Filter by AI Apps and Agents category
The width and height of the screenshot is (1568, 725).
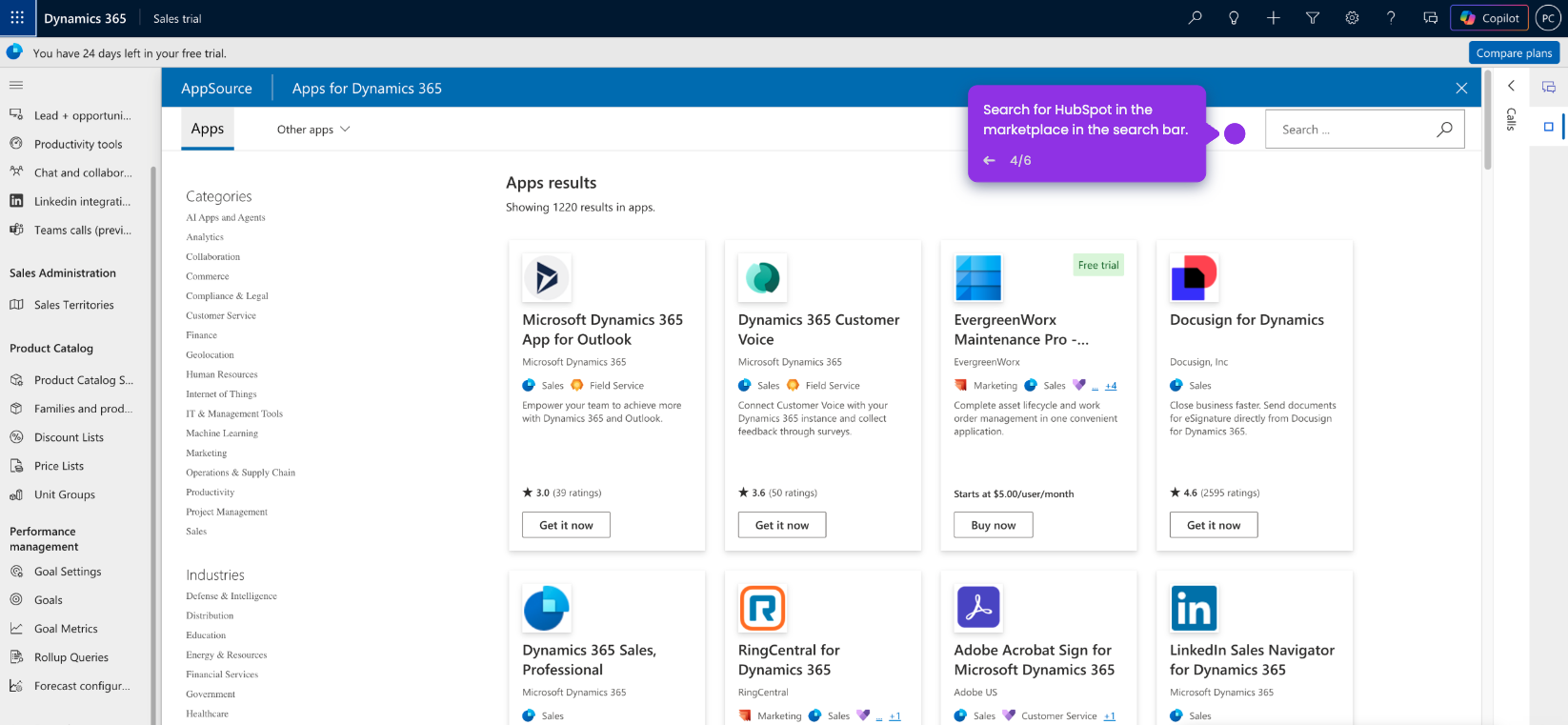[x=226, y=217]
